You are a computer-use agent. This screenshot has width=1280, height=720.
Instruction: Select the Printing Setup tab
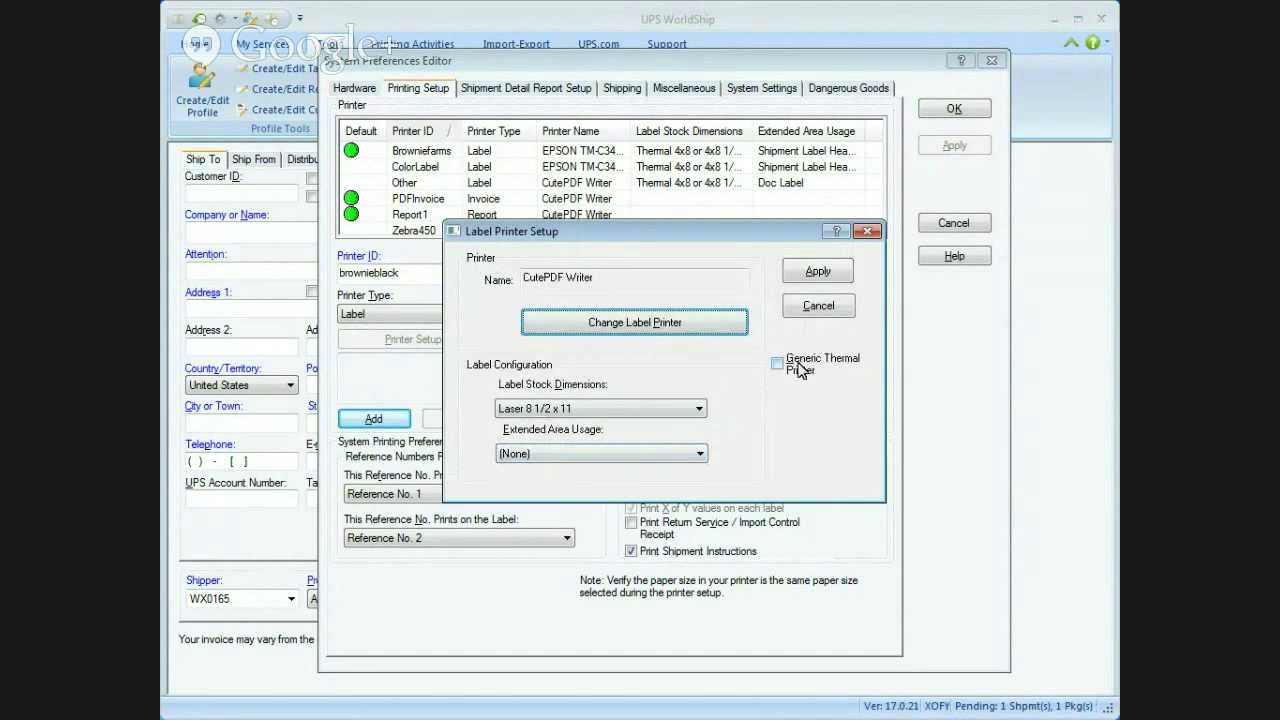(418, 88)
